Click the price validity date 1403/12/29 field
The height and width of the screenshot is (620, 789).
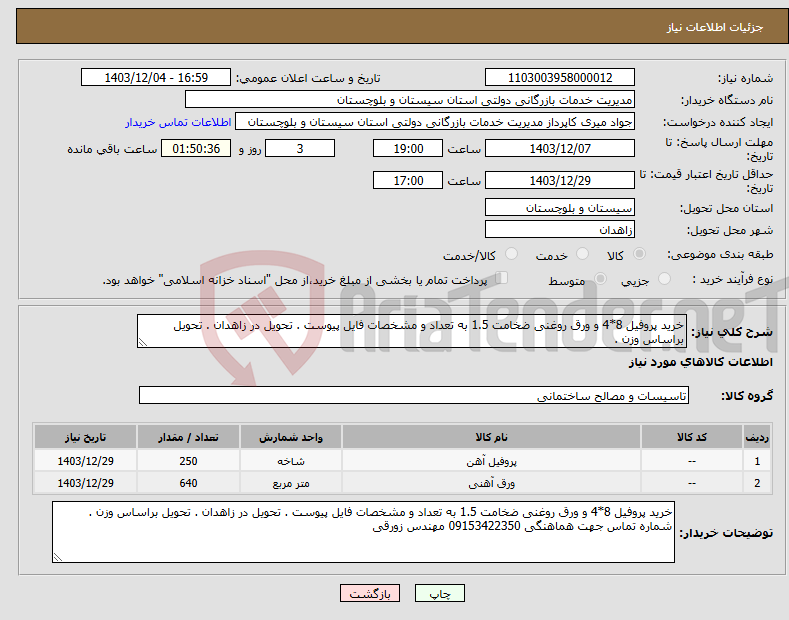560,180
